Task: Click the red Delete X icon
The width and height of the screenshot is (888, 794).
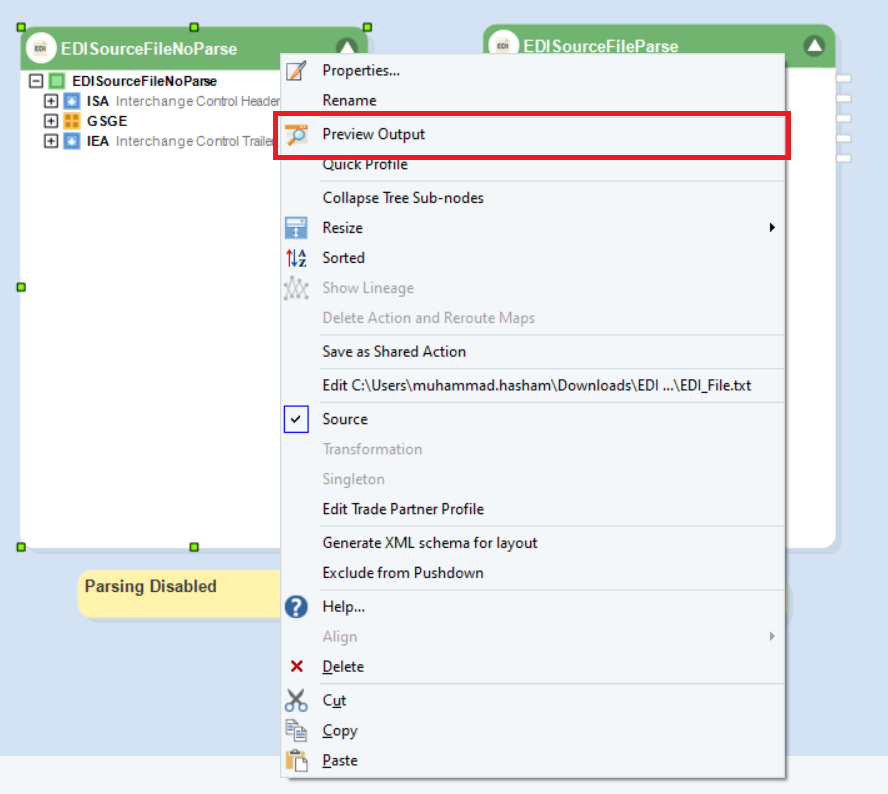Action: point(296,667)
